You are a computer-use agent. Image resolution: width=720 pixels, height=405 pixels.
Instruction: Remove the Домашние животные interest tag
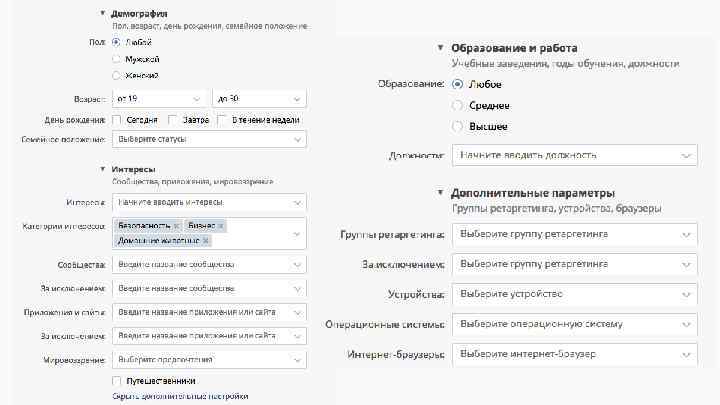point(205,241)
